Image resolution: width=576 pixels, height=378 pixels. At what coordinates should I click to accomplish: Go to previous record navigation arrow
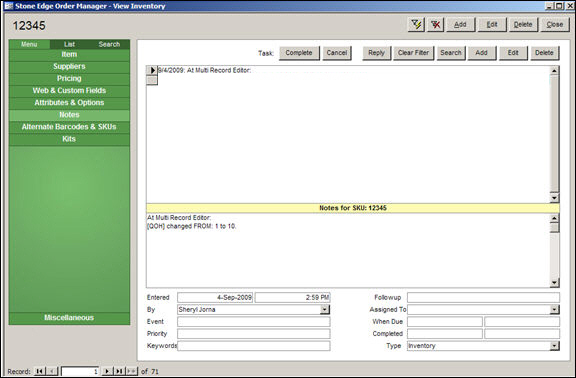click(52, 371)
